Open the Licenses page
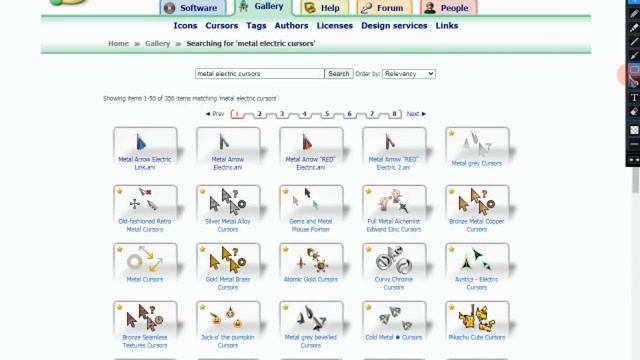Viewport: 640px width, 360px height. pyautogui.click(x=335, y=26)
